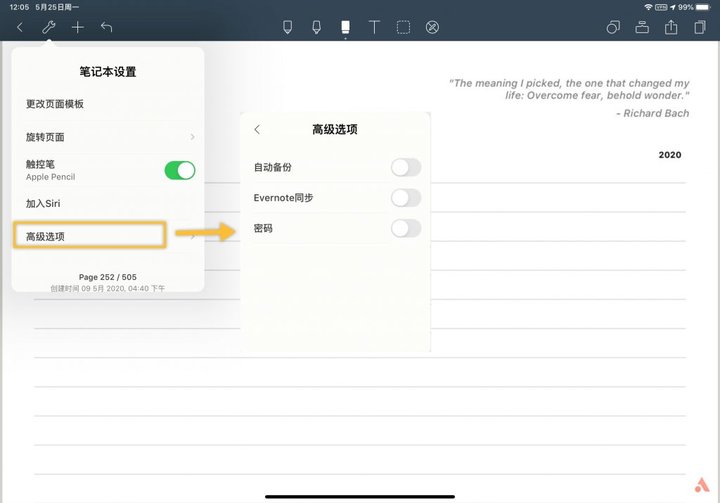Undo the last action
This screenshot has height=503, width=720.
(x=107, y=27)
